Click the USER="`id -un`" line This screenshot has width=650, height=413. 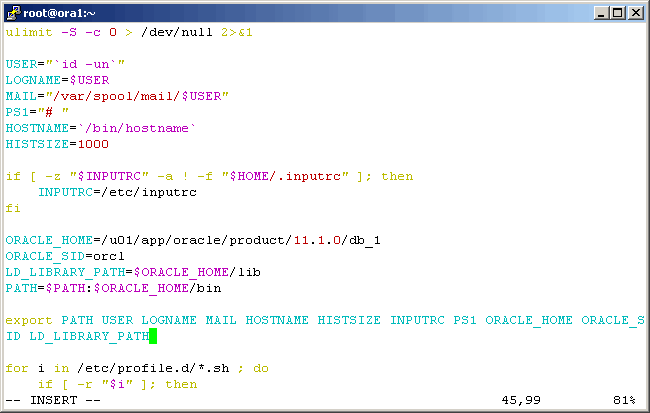point(65,64)
